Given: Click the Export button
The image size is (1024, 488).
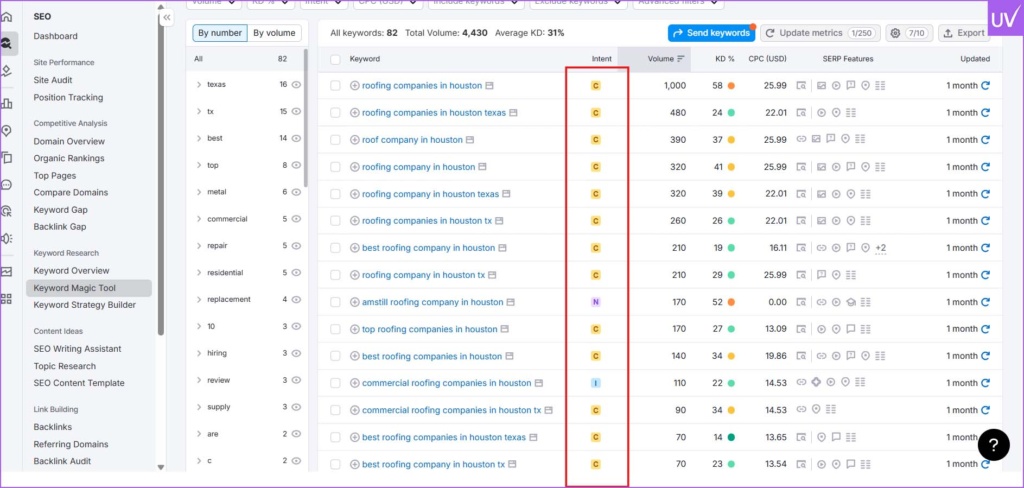Looking at the screenshot, I should [964, 33].
